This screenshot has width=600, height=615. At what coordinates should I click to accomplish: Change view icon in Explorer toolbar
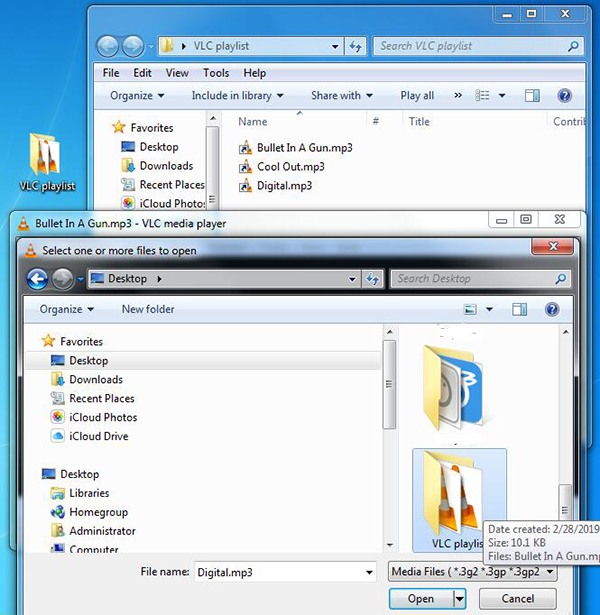pos(482,95)
